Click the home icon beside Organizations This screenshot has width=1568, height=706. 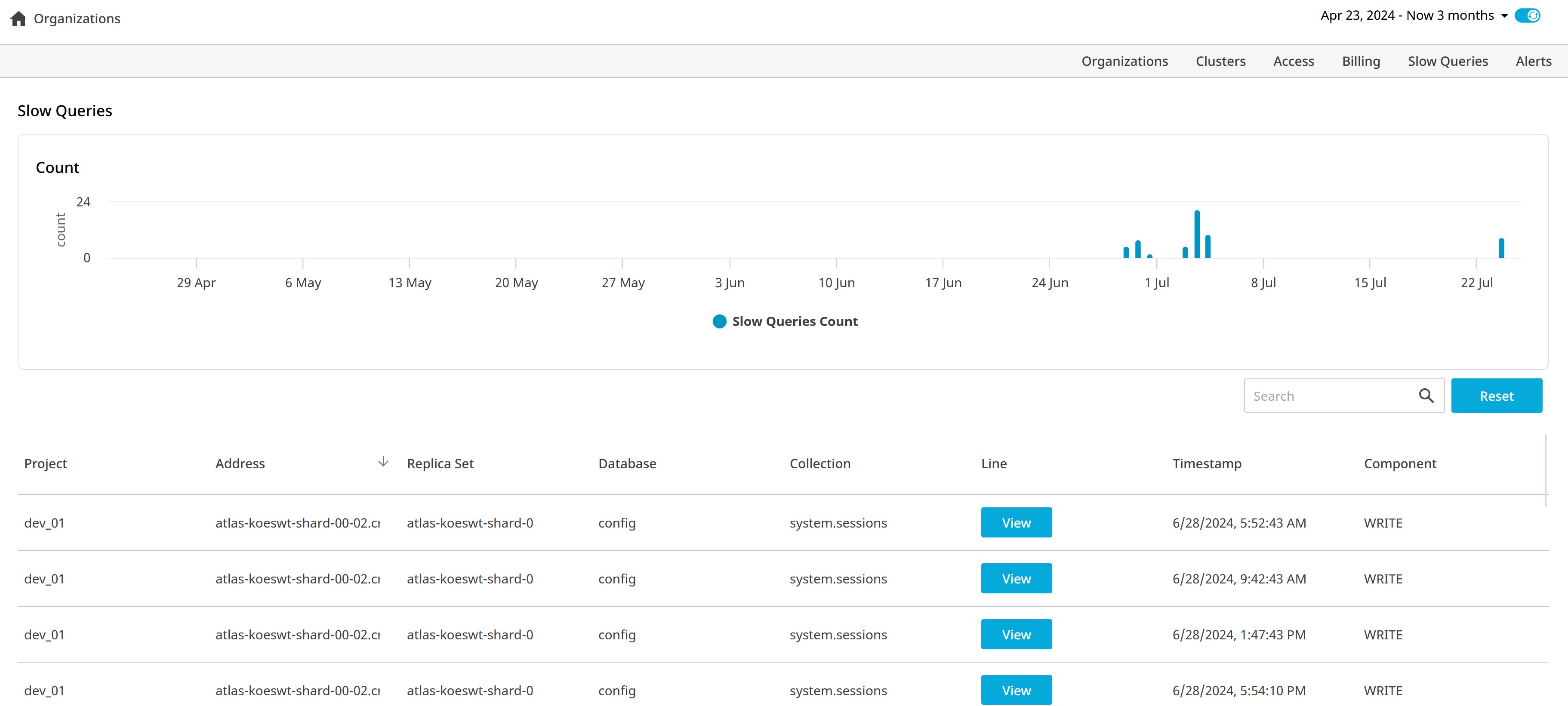(x=18, y=19)
